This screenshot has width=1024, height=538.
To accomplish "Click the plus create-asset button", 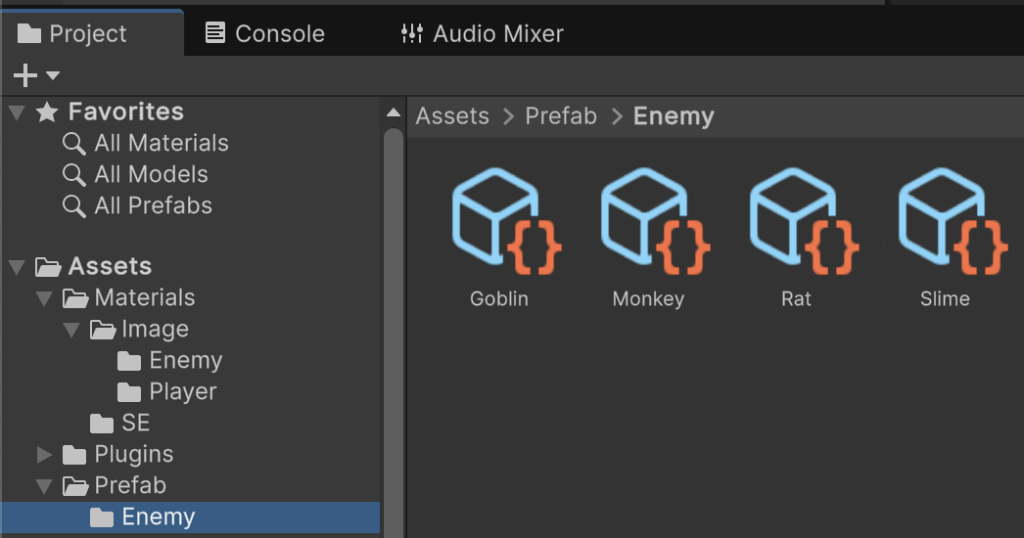I will click(25, 75).
